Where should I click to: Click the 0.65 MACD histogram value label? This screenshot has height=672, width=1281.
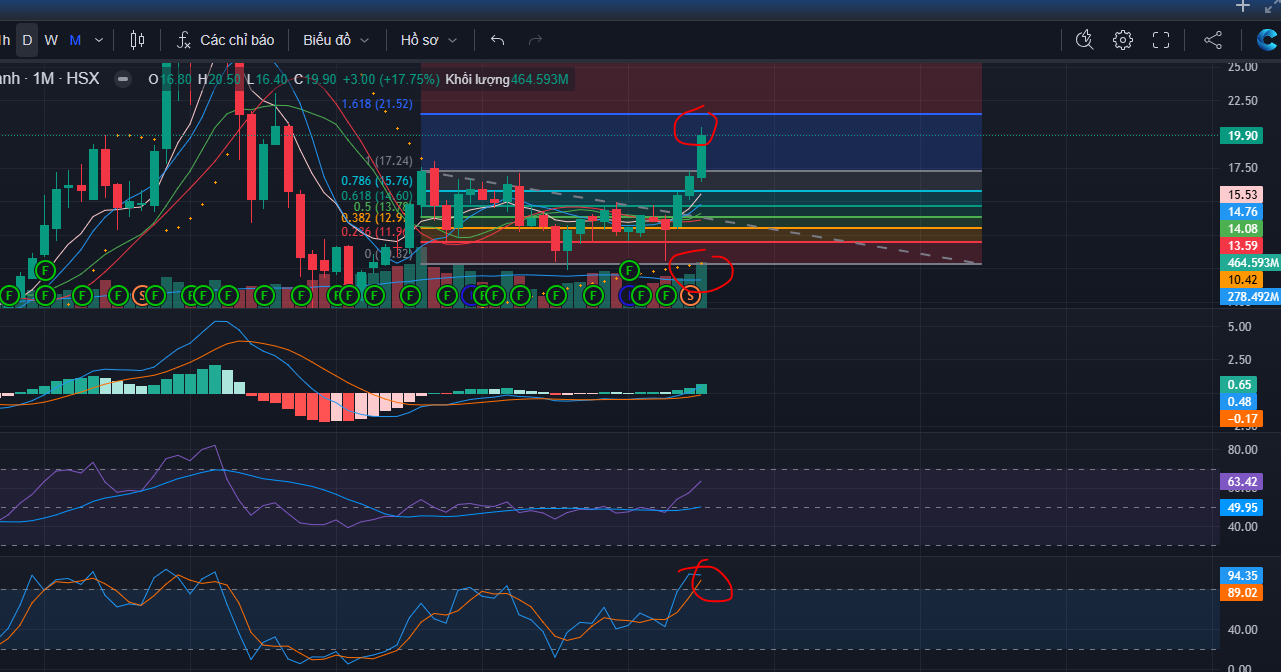coord(1240,384)
